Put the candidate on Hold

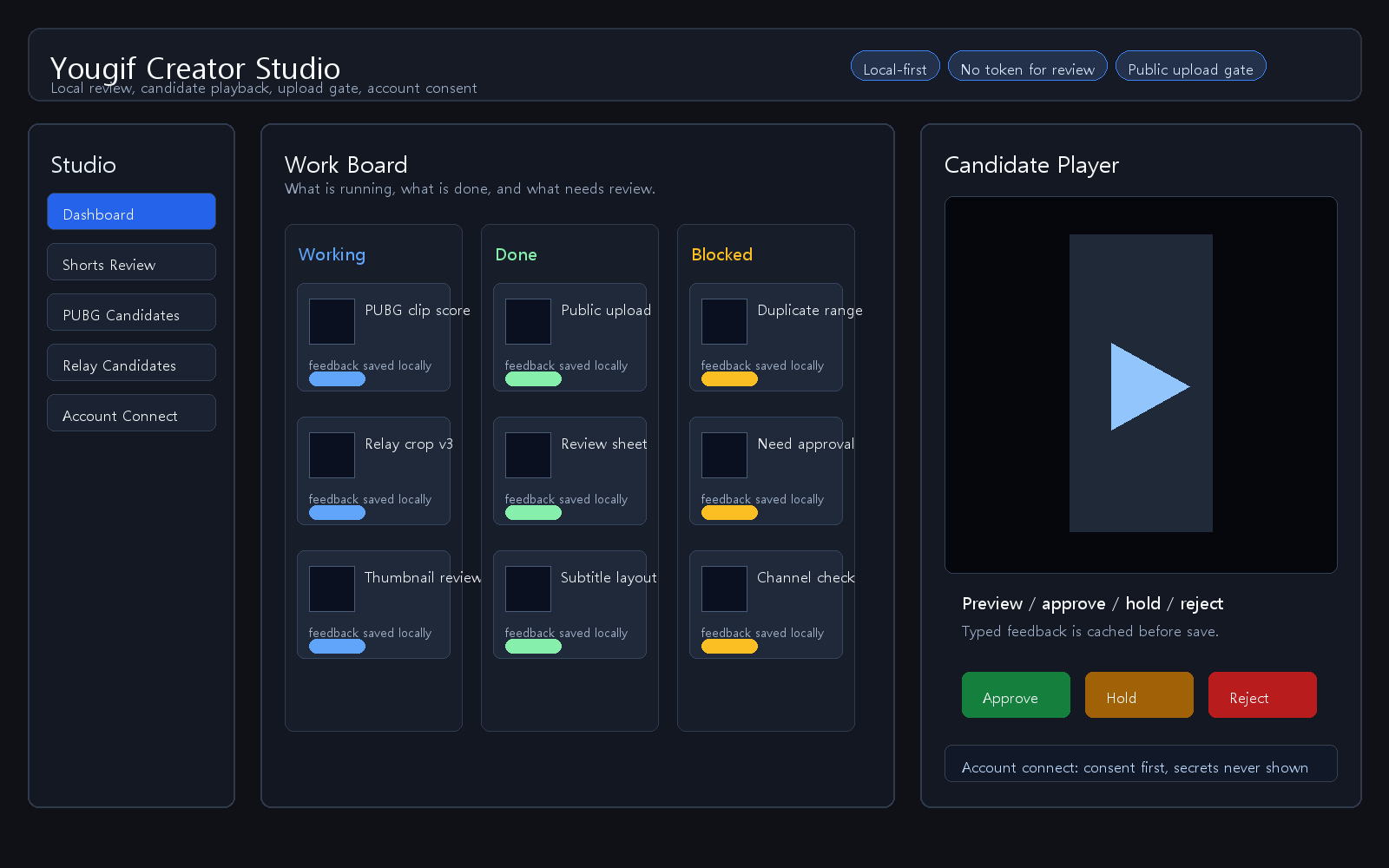click(x=1139, y=695)
